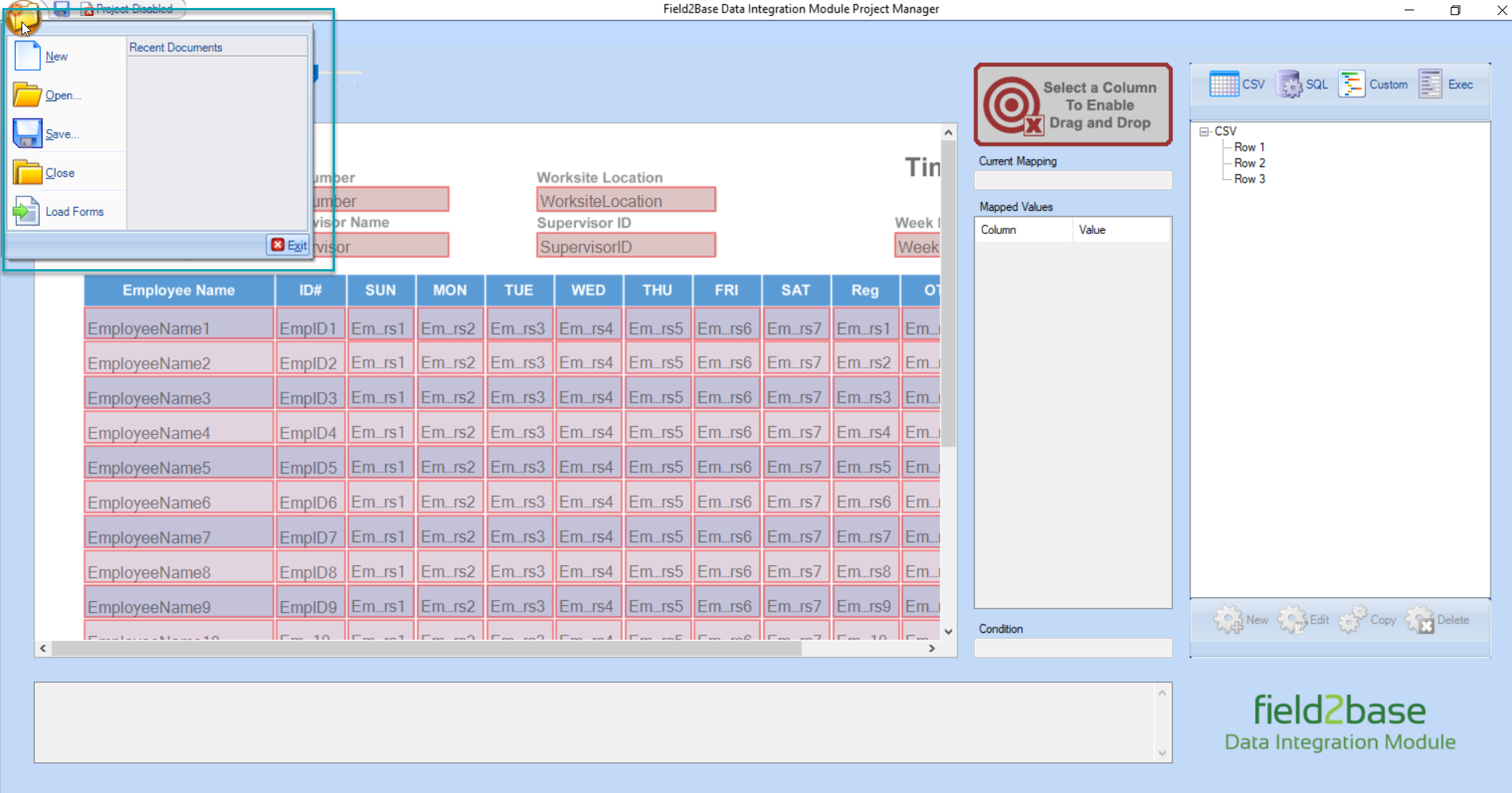Image resolution: width=1512 pixels, height=793 pixels.
Task: Click the quick access floppy disk save icon
Action: pos(61,9)
